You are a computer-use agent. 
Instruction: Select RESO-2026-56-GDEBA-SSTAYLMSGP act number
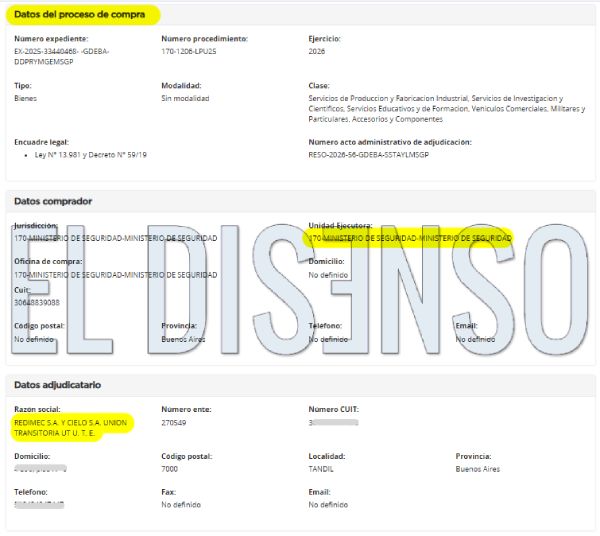tap(368, 155)
